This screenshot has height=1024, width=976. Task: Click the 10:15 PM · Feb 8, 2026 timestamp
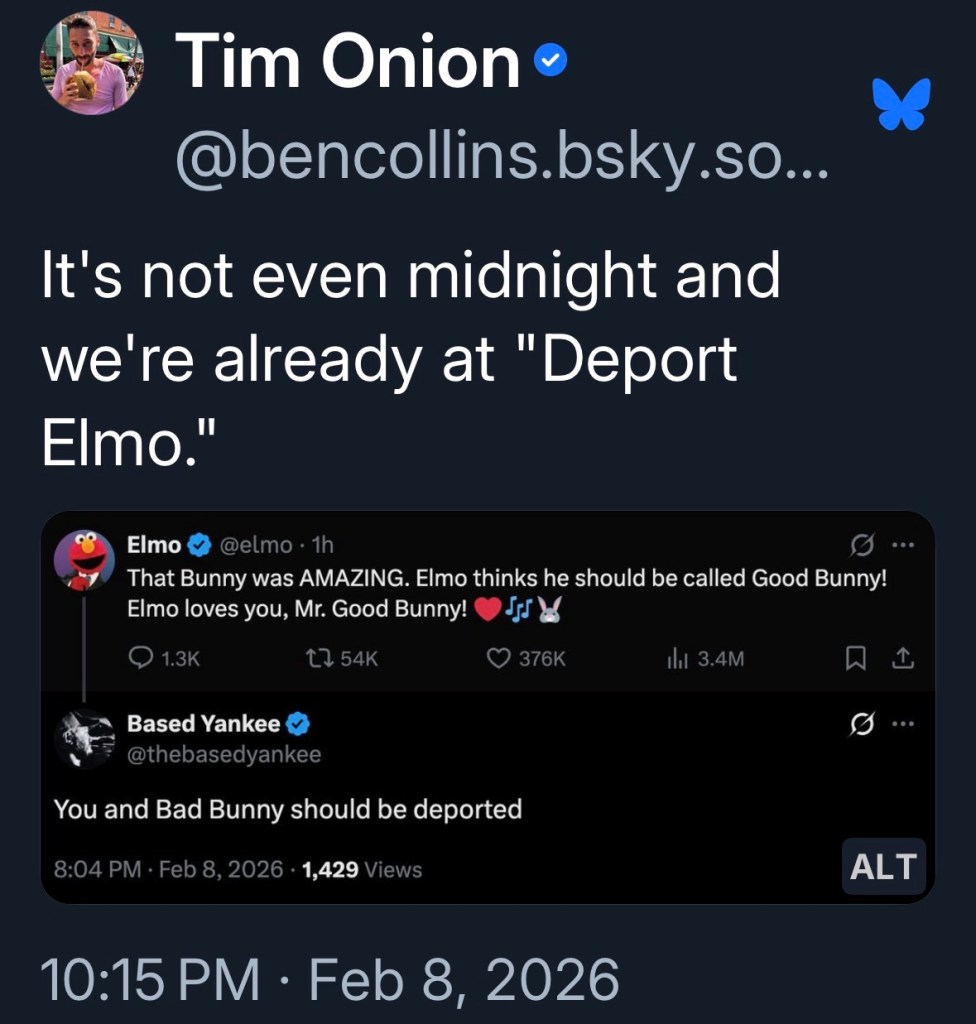point(329,979)
